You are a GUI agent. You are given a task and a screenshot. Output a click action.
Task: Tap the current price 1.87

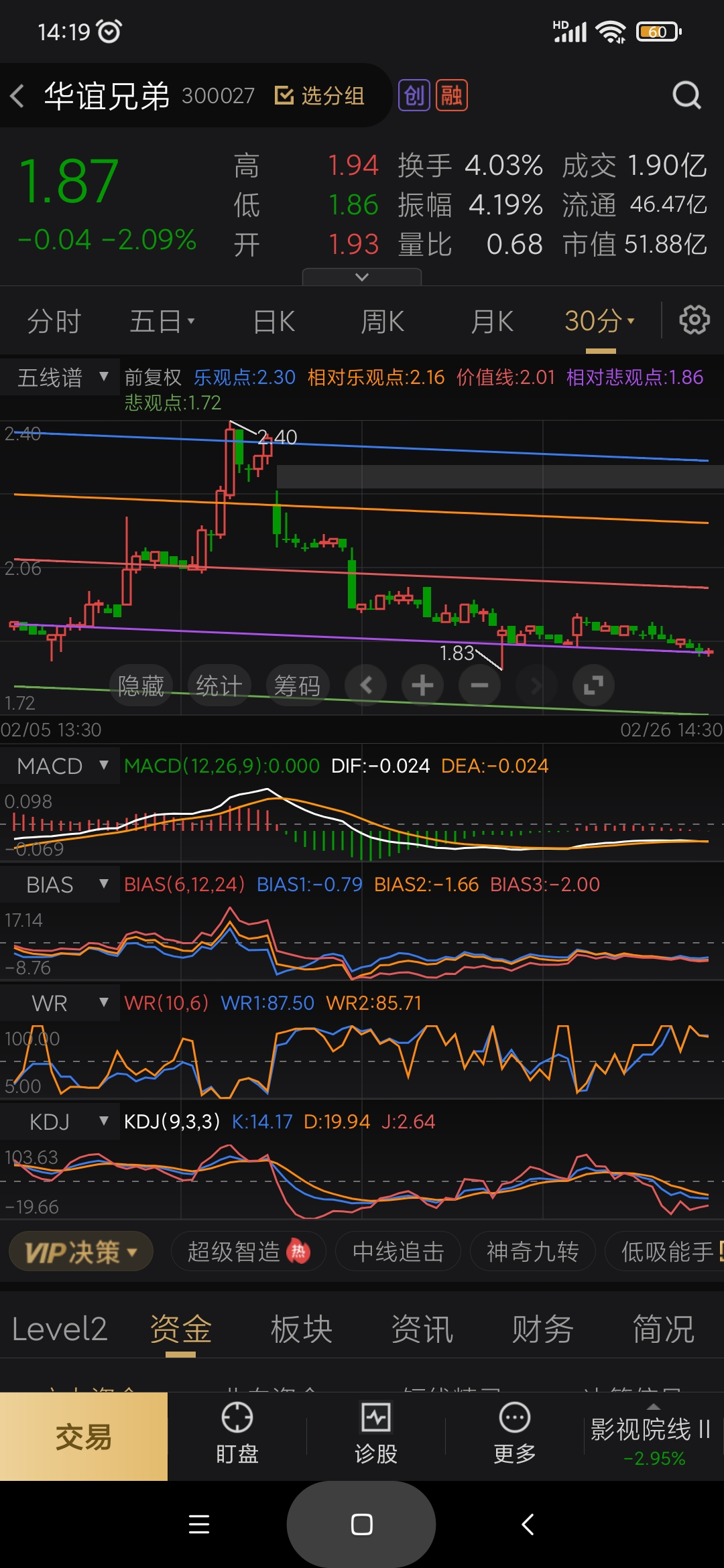(69, 181)
